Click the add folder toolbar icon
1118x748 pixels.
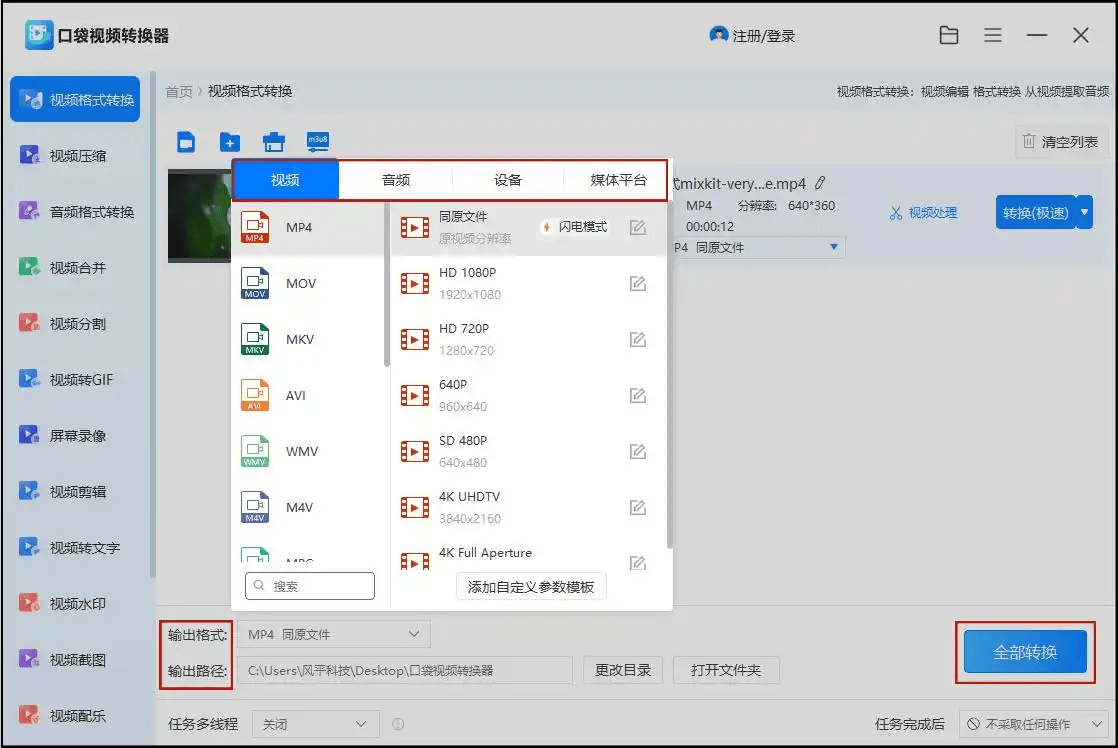point(230,142)
